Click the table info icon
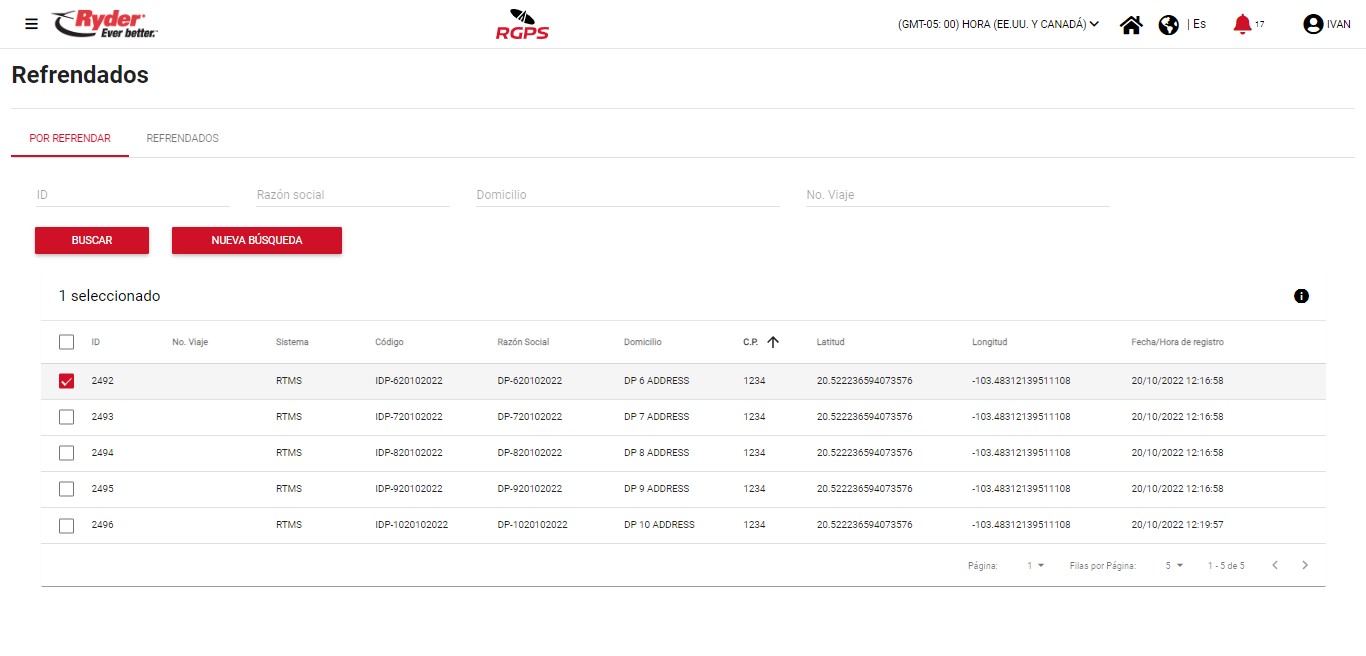The height and width of the screenshot is (656, 1366). [x=1301, y=296]
